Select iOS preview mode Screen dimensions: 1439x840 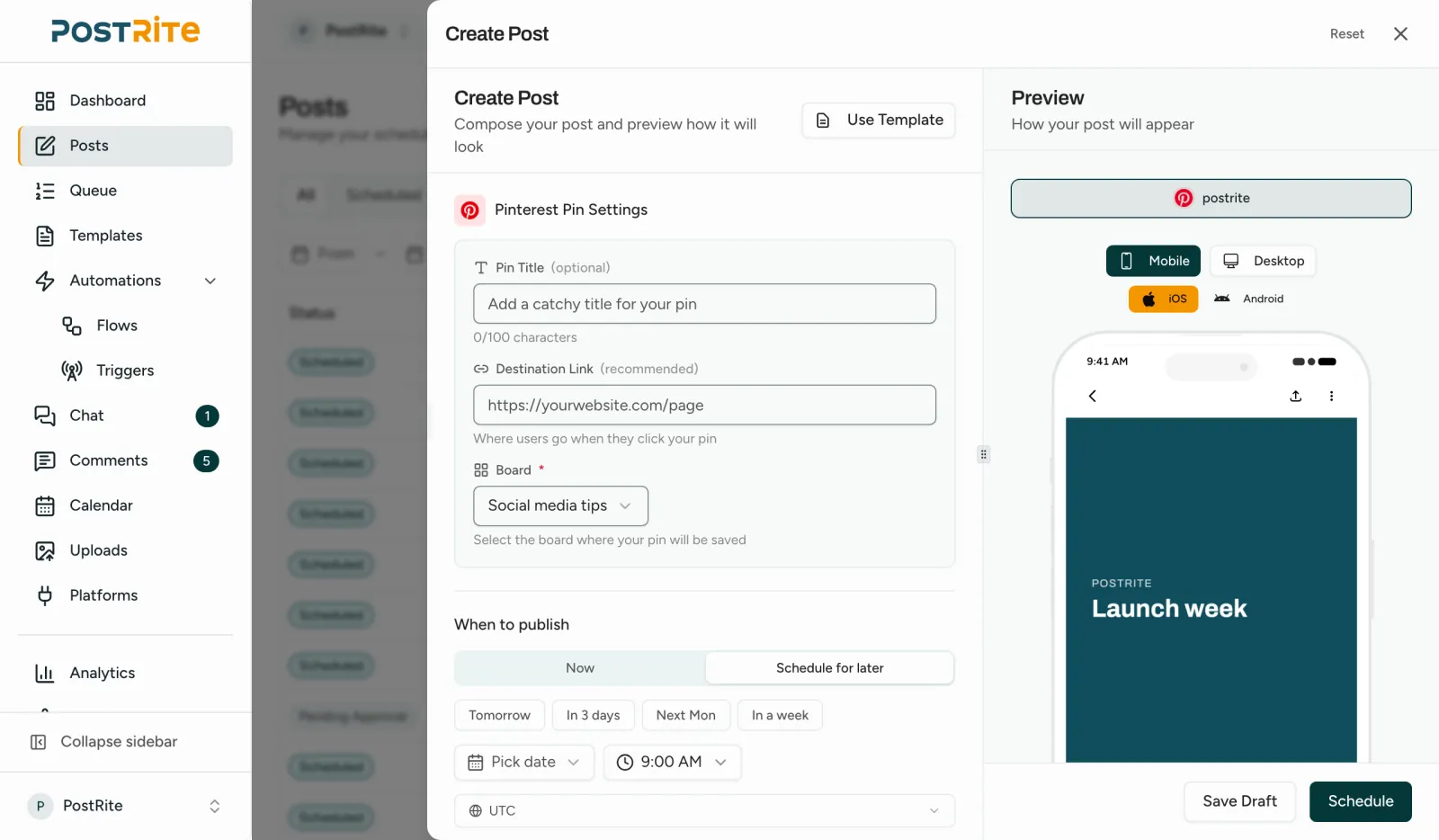(x=1164, y=299)
